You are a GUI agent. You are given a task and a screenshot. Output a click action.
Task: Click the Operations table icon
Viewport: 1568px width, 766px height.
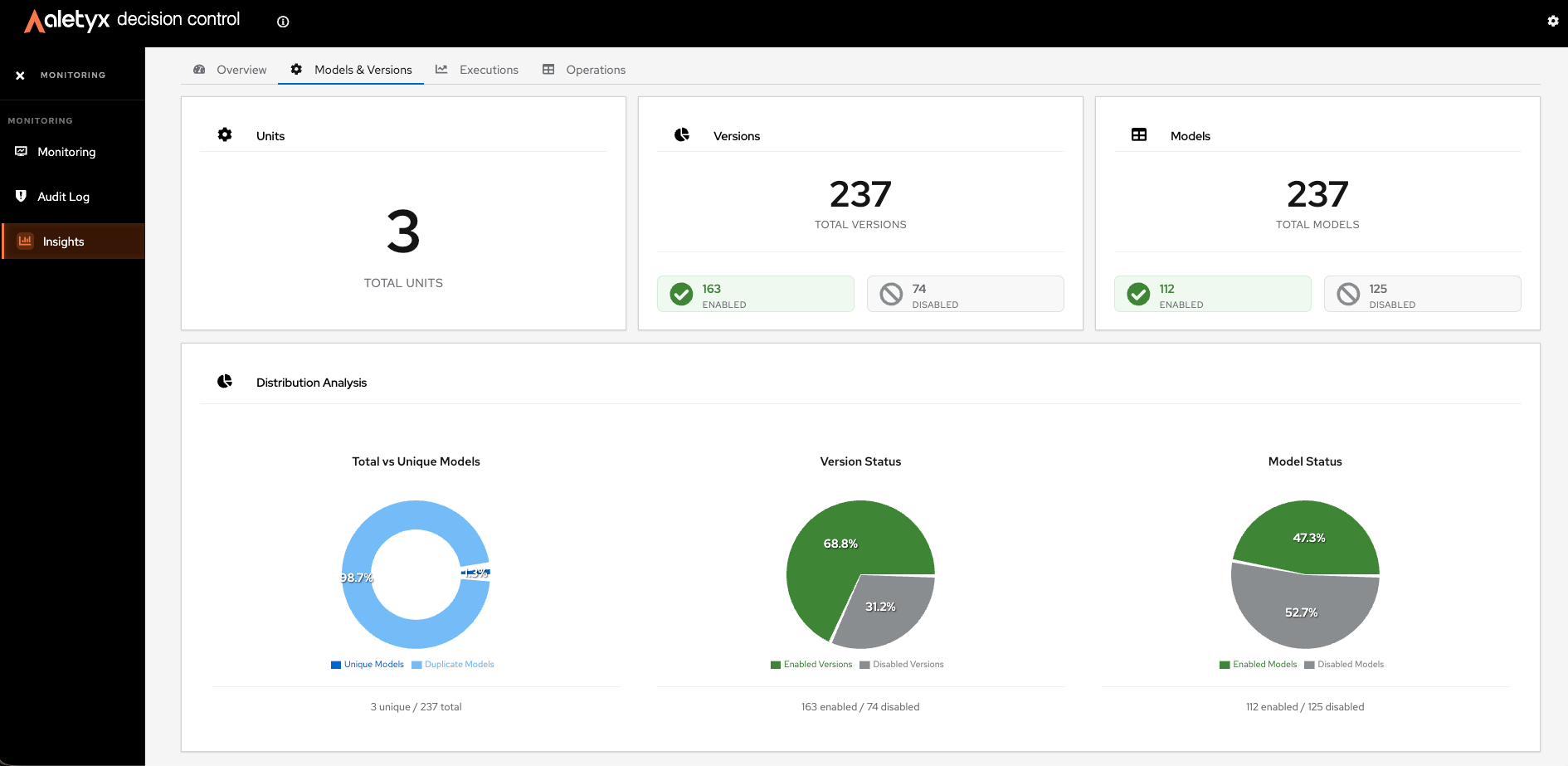(548, 70)
